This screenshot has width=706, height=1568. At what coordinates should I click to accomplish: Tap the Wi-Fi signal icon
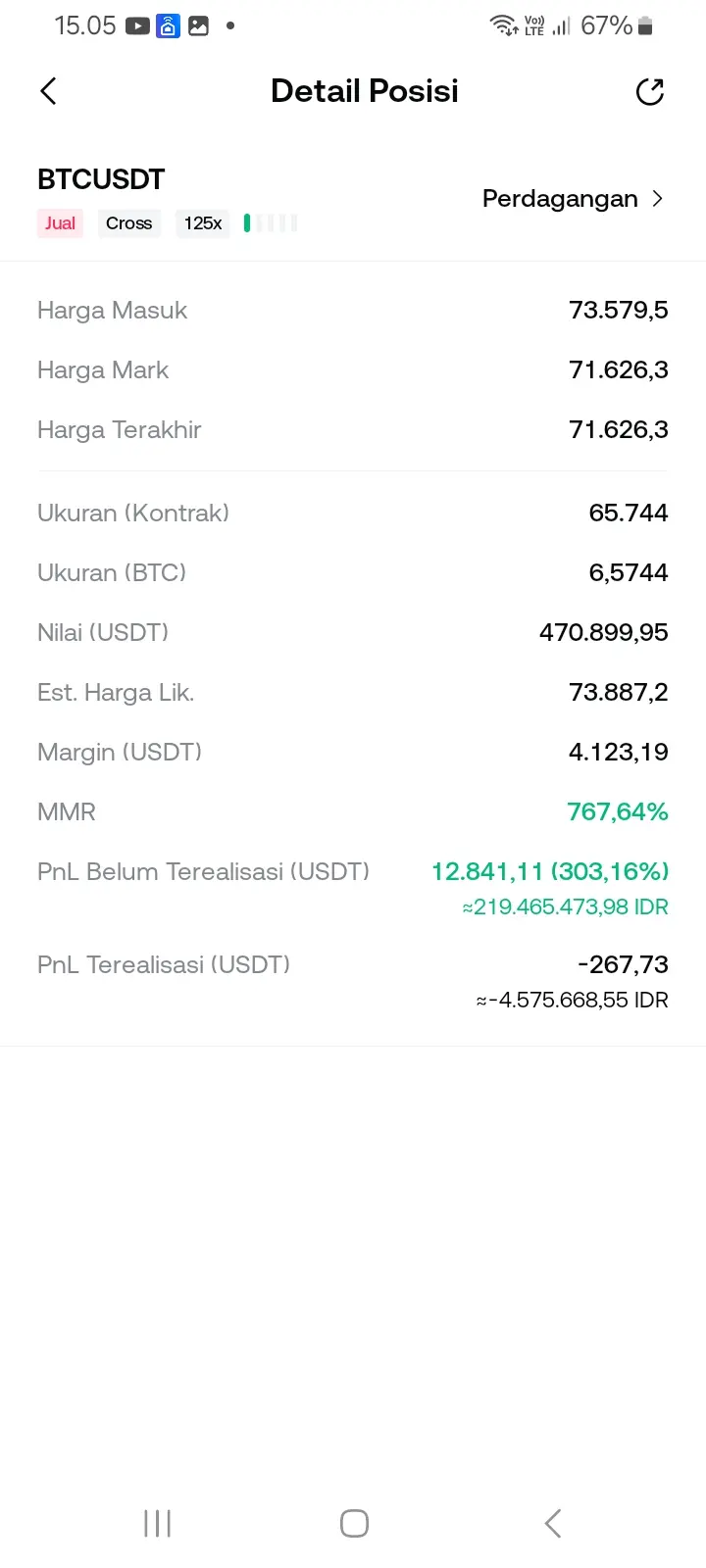(x=504, y=25)
